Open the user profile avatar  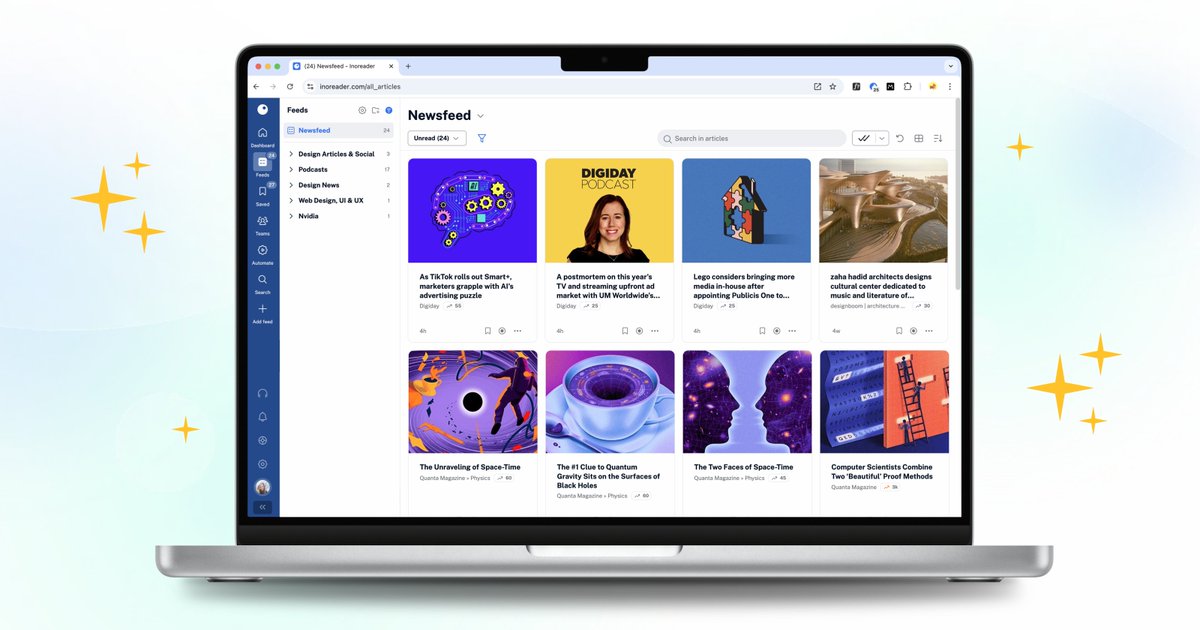point(262,487)
